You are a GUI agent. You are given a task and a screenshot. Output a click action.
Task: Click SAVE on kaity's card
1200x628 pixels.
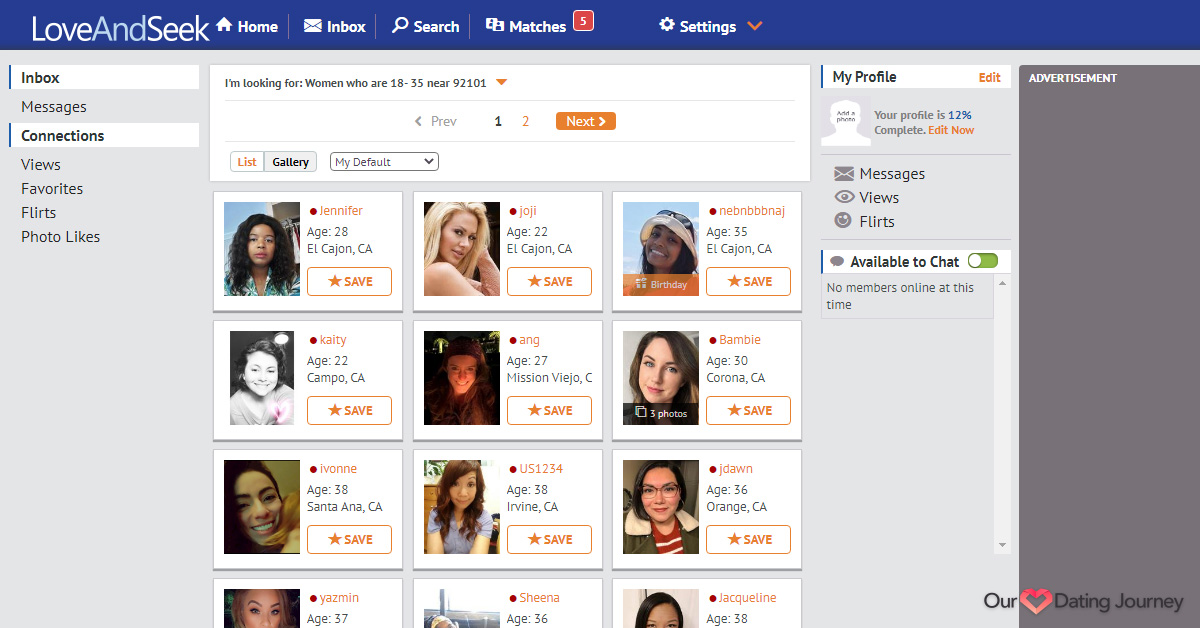tap(349, 411)
